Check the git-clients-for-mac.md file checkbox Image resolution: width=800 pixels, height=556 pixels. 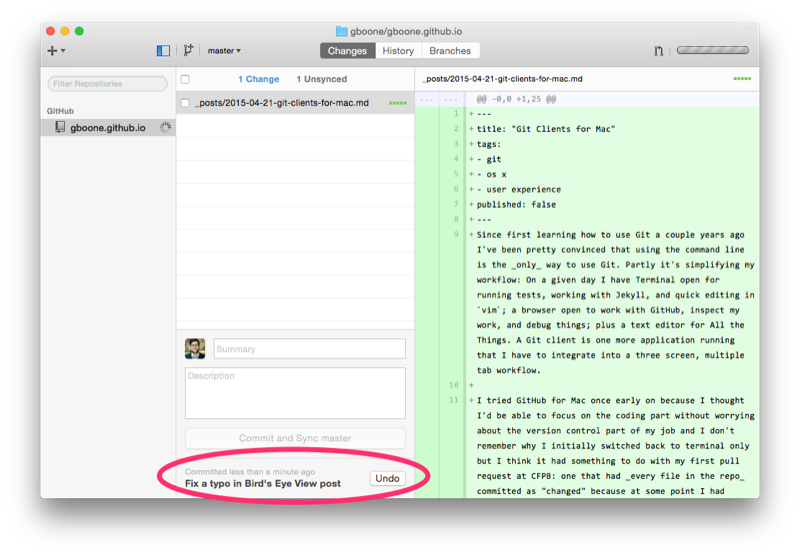tap(185, 103)
